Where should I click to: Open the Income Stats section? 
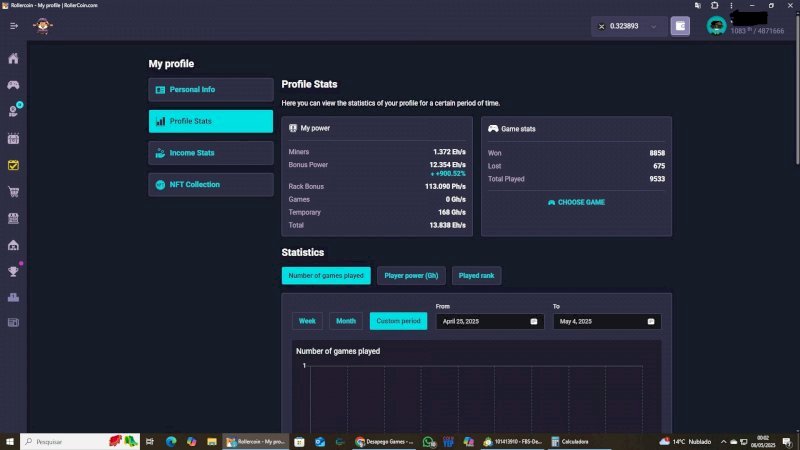210,153
